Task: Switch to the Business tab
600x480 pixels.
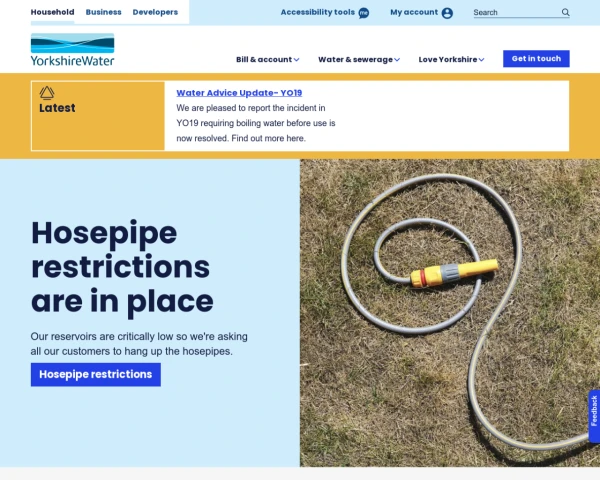Action: coord(103,12)
